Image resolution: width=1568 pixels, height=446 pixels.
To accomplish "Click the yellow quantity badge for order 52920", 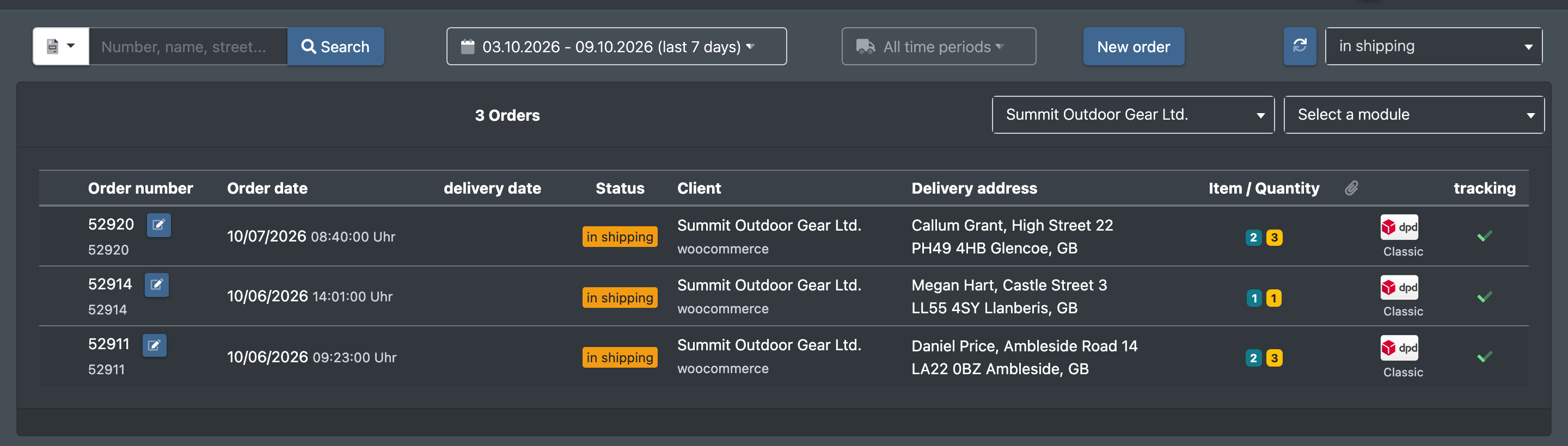I will 1274,237.
